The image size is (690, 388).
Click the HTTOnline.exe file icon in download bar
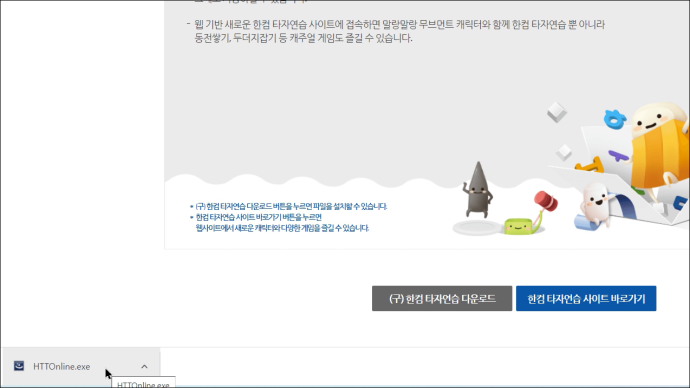[19, 366]
